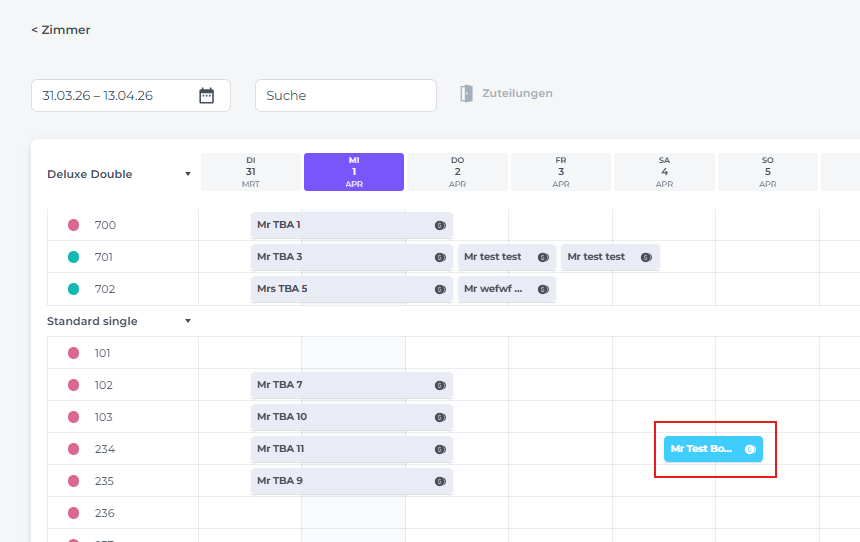Click payment icon on Mrs TBA 5 booking
Screen dimensions: 860x542
click(440, 289)
